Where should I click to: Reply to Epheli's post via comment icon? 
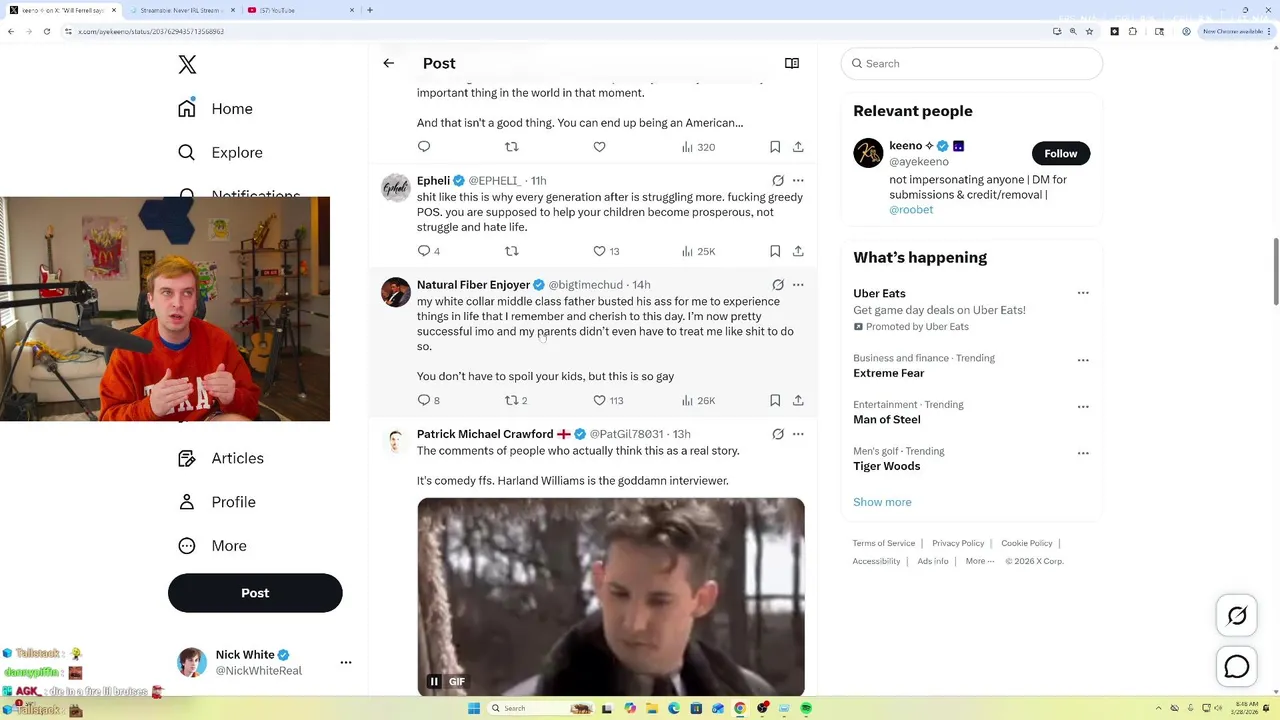point(424,251)
